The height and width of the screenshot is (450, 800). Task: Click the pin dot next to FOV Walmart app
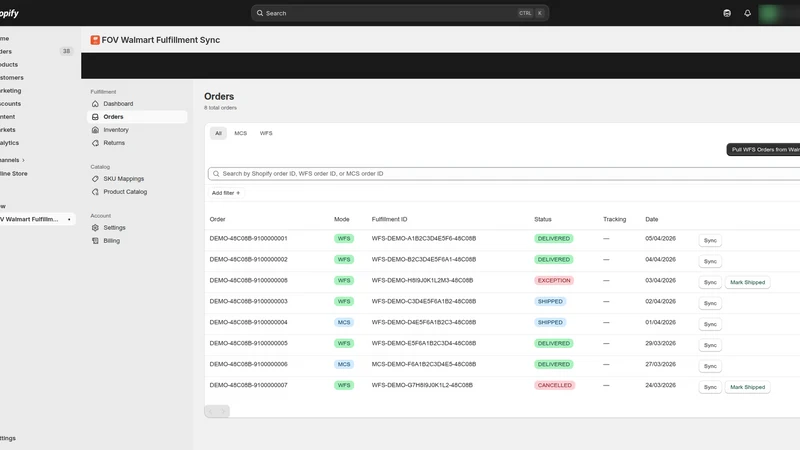pos(69,219)
